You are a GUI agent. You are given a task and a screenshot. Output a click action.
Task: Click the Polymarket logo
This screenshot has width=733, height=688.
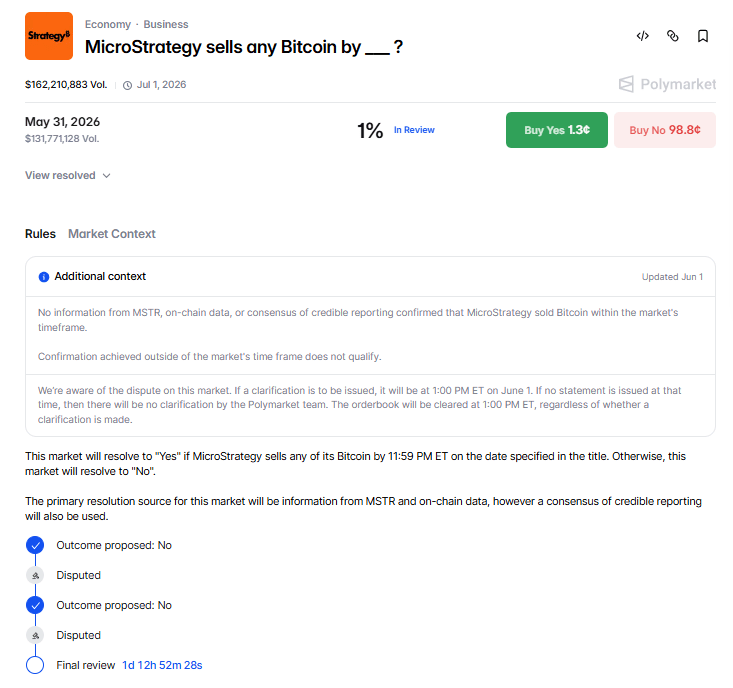667,84
